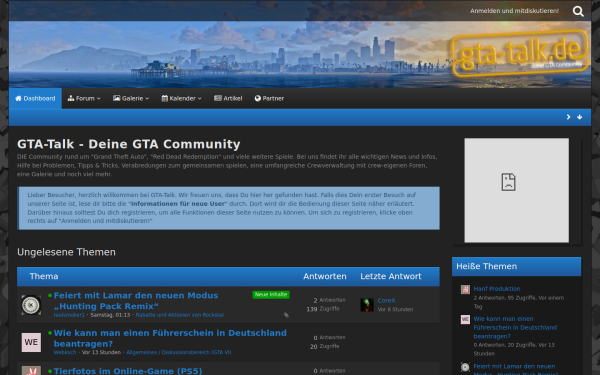Click the 'Vor 8 Stunden' timestamp

395,309
